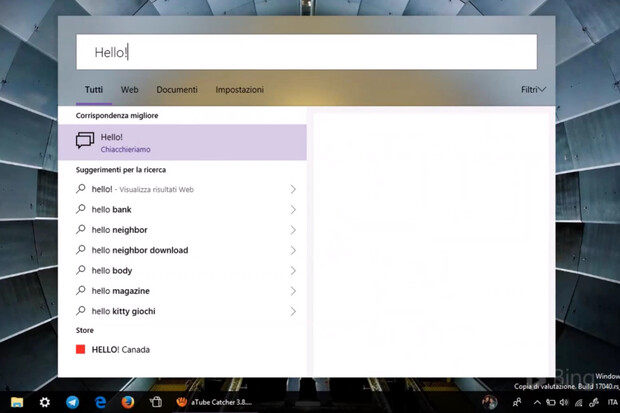Click the battery icon in system tray
This screenshot has width=620, height=413.
point(550,403)
